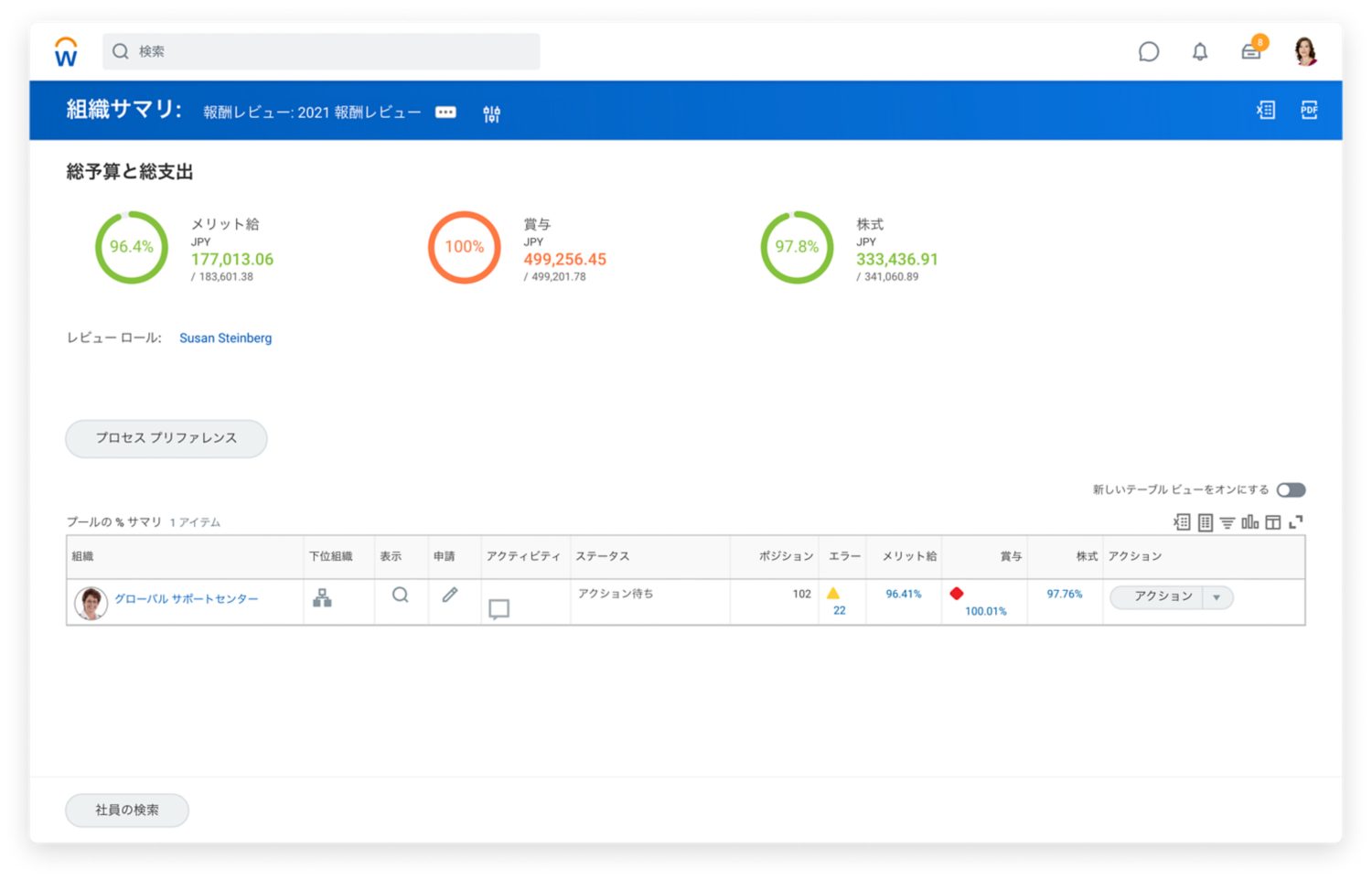Screen dimensions: 1372x880
Task: Open the chat assistant speech bubble icon
Action: (x=1149, y=52)
